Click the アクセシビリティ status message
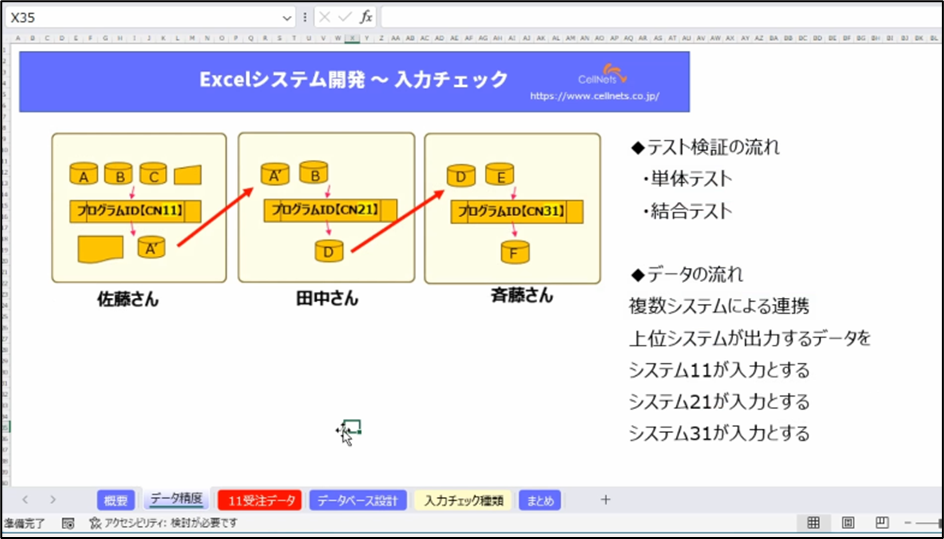Screen dimensions: 944x539 [164, 523]
